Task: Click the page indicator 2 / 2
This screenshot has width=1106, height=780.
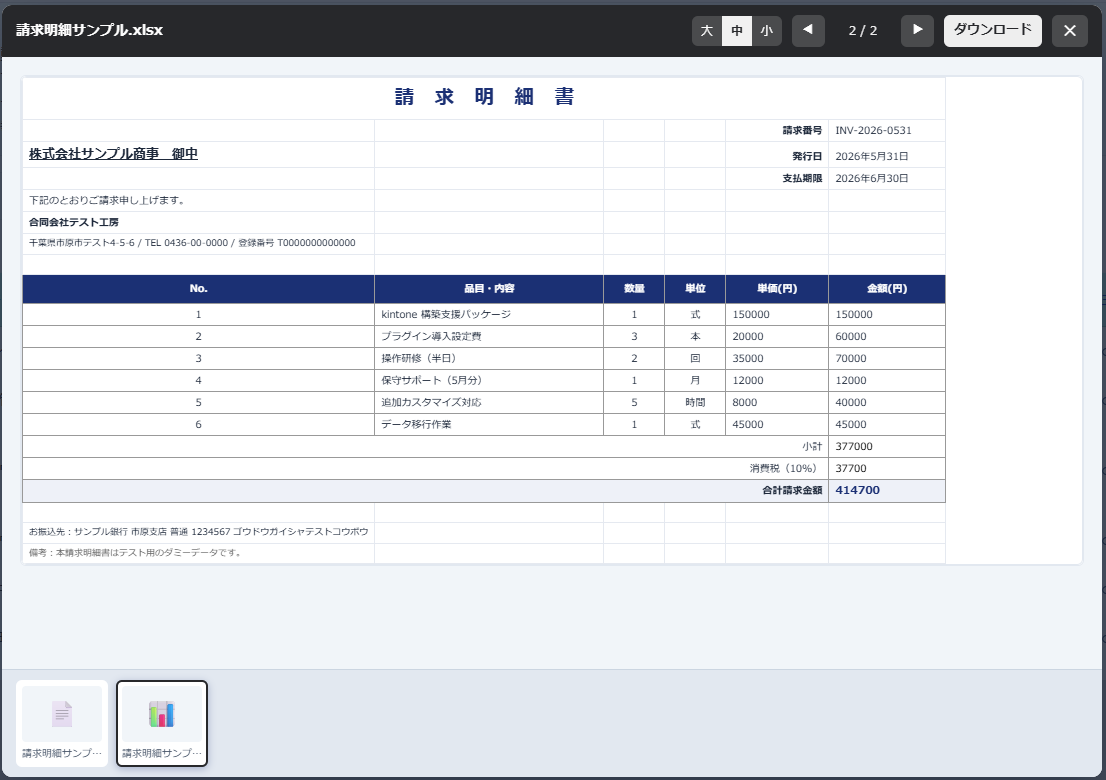Action: pos(863,30)
